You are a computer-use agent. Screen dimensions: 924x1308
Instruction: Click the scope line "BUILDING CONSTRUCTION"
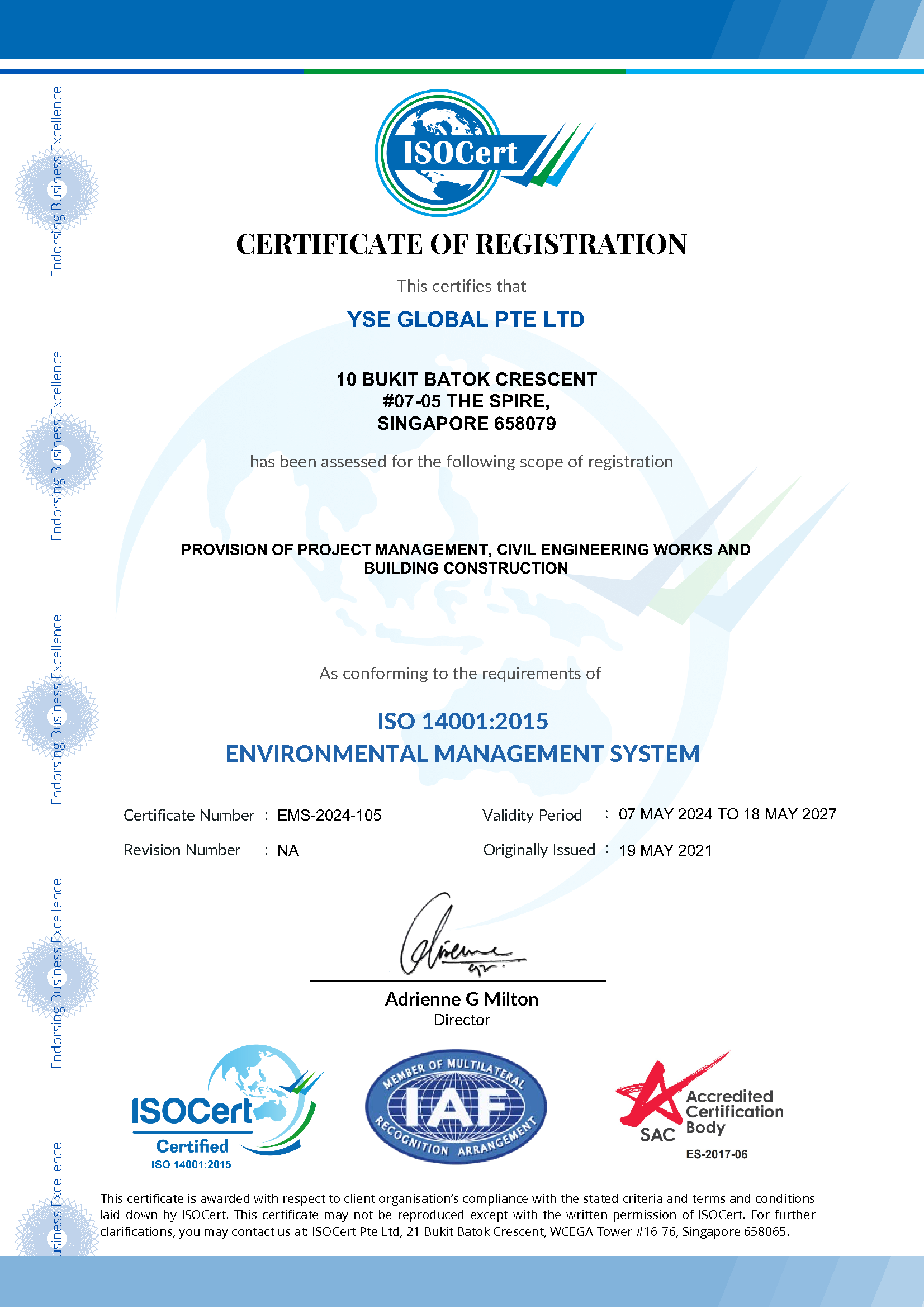tap(466, 568)
